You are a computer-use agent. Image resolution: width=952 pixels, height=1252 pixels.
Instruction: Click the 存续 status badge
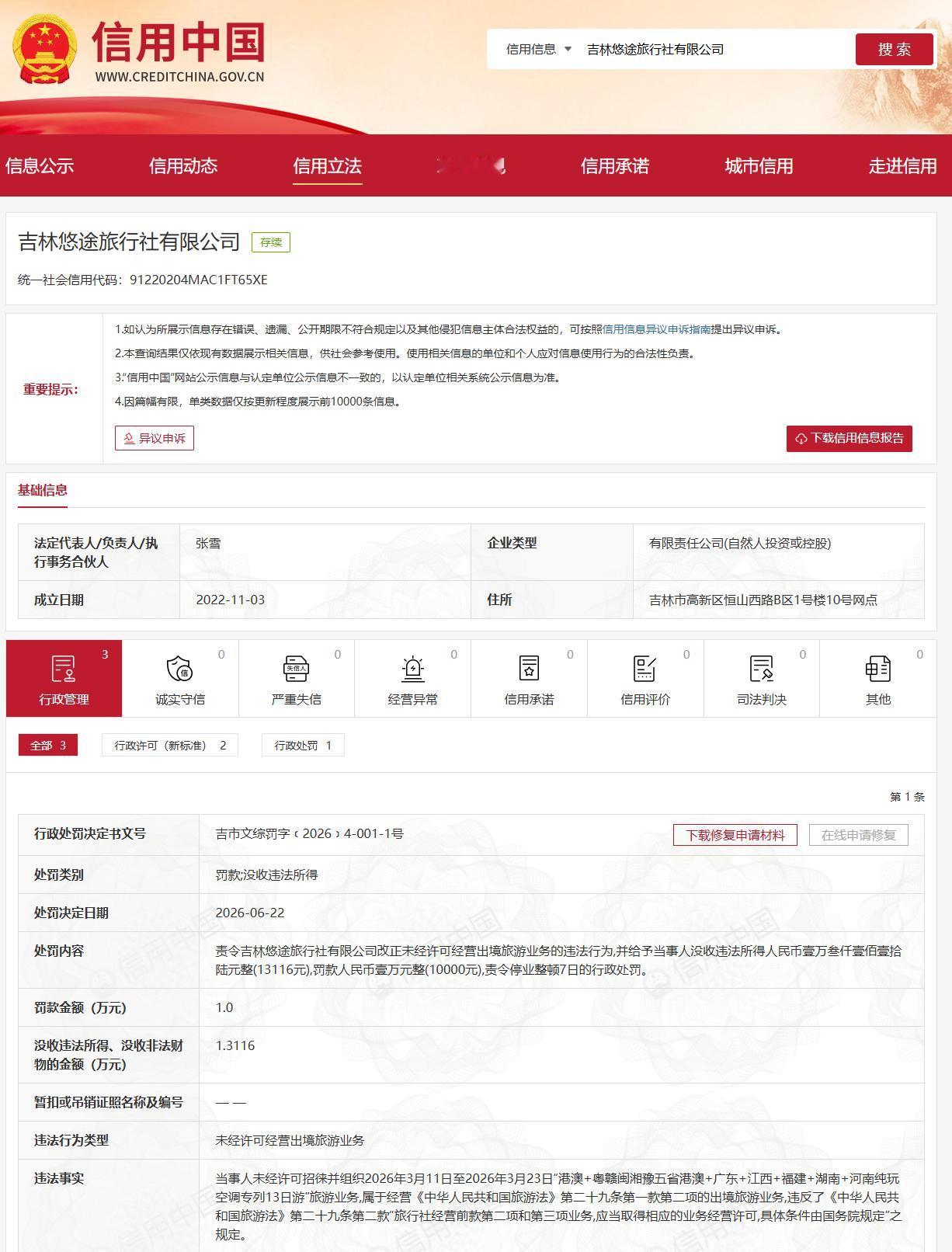[x=271, y=242]
